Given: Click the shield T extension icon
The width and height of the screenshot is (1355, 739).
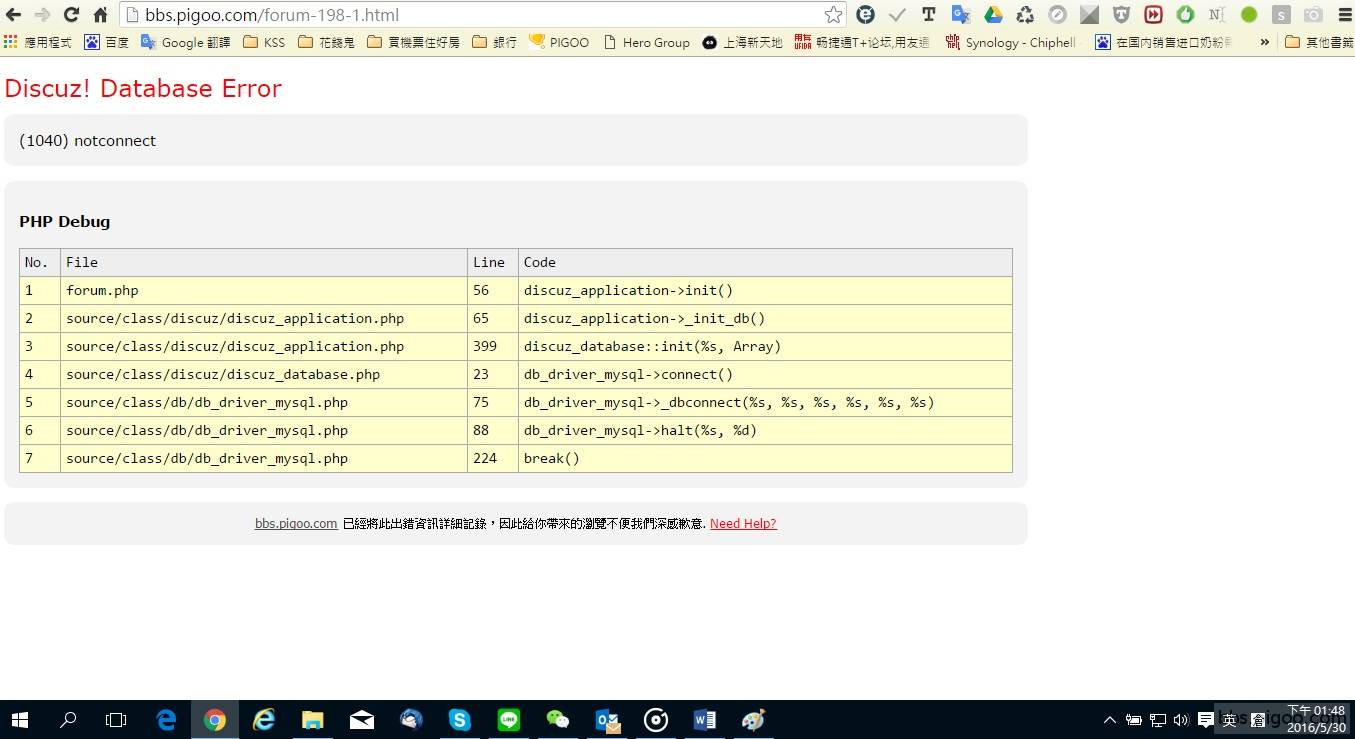Looking at the screenshot, I should [1121, 15].
